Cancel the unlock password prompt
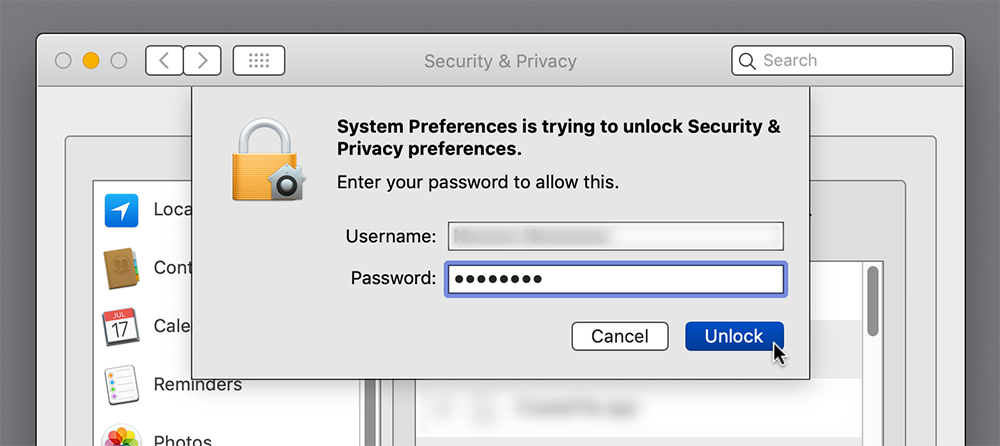This screenshot has width=1000, height=446. 619,336
